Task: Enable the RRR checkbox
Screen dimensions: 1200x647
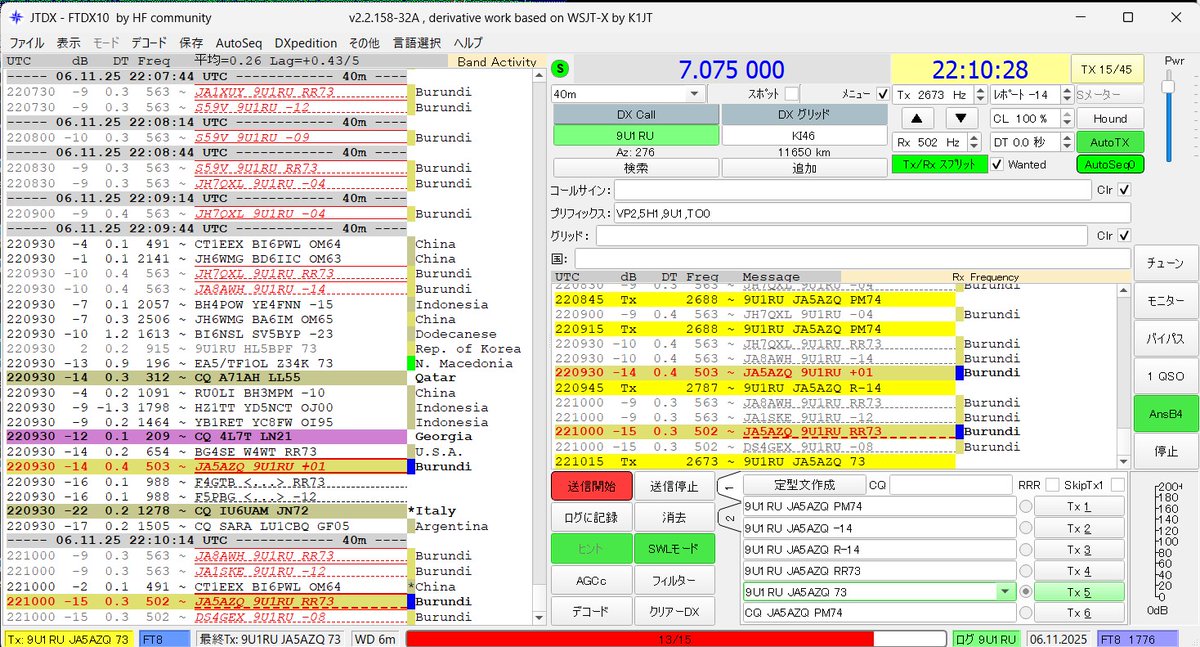Action: [x=1052, y=484]
